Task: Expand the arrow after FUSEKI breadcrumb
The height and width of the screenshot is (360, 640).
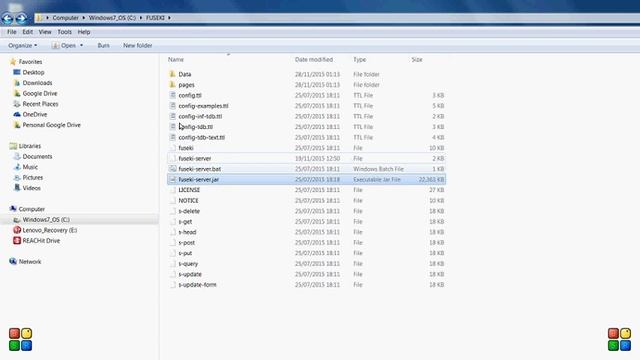Action: 169,18
